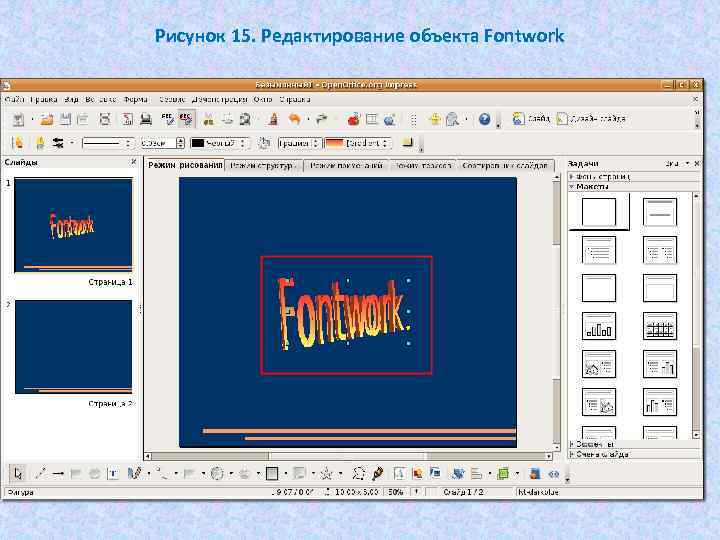Open the line style dropdown
The image size is (720, 540).
click(x=107, y=143)
